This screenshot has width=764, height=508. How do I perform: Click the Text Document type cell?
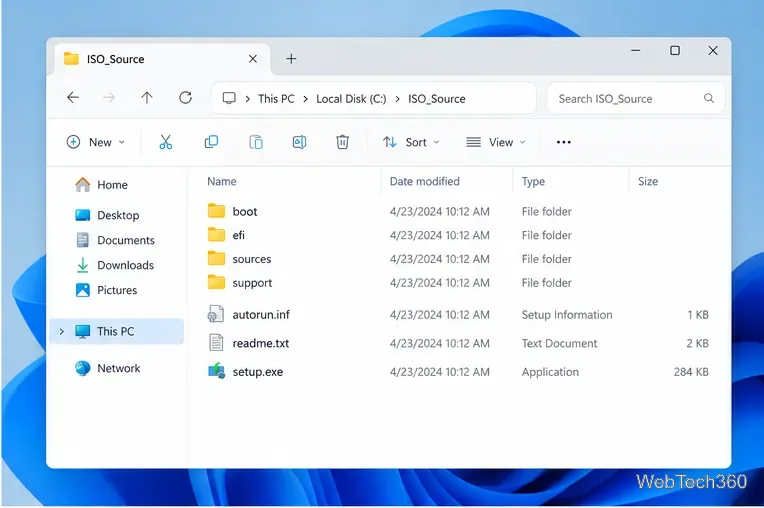coord(559,343)
